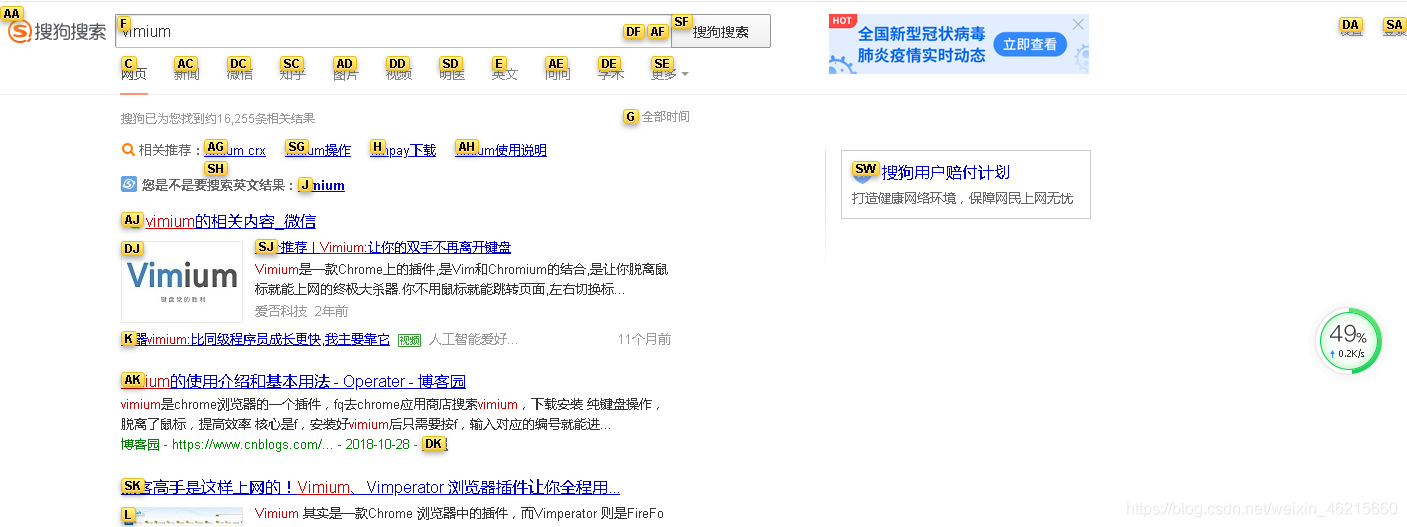The width and height of the screenshot is (1407, 527).
Task: Click the 博客园 cnblogs.com URL text
Action: tap(227, 444)
